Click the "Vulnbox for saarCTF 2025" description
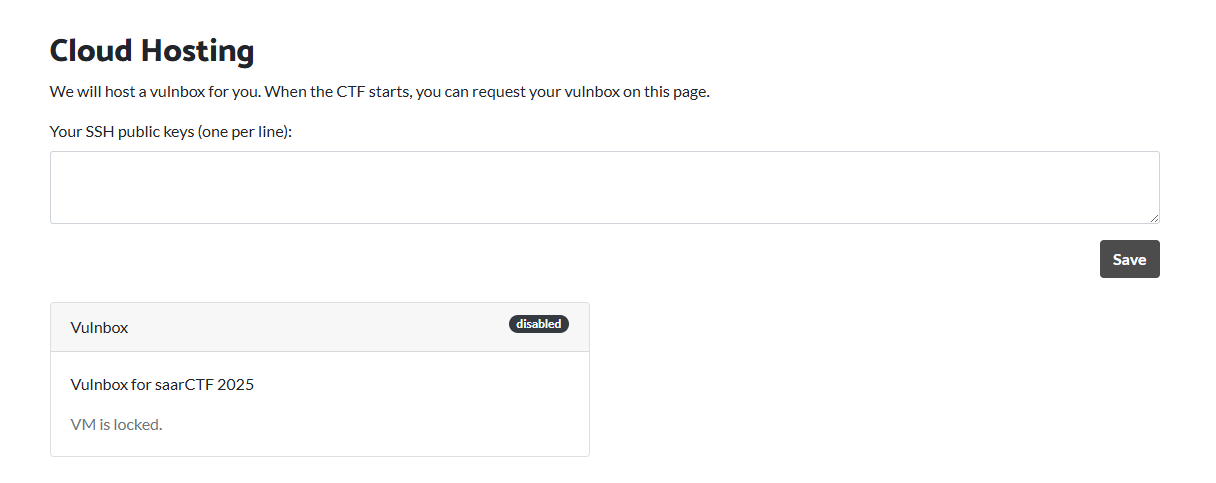The width and height of the screenshot is (1216, 483). click(x=162, y=384)
